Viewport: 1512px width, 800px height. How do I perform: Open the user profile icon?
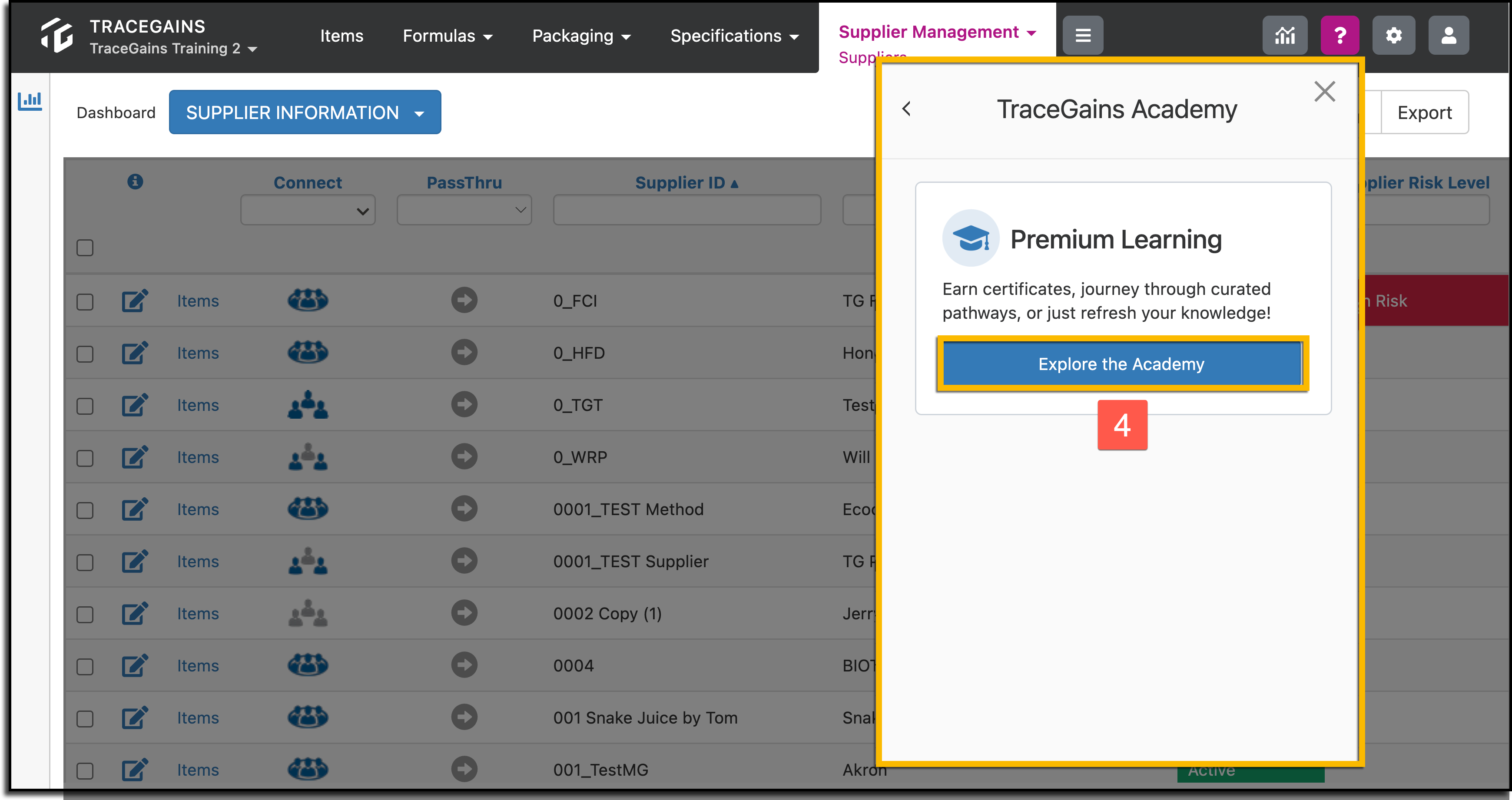tap(1449, 36)
